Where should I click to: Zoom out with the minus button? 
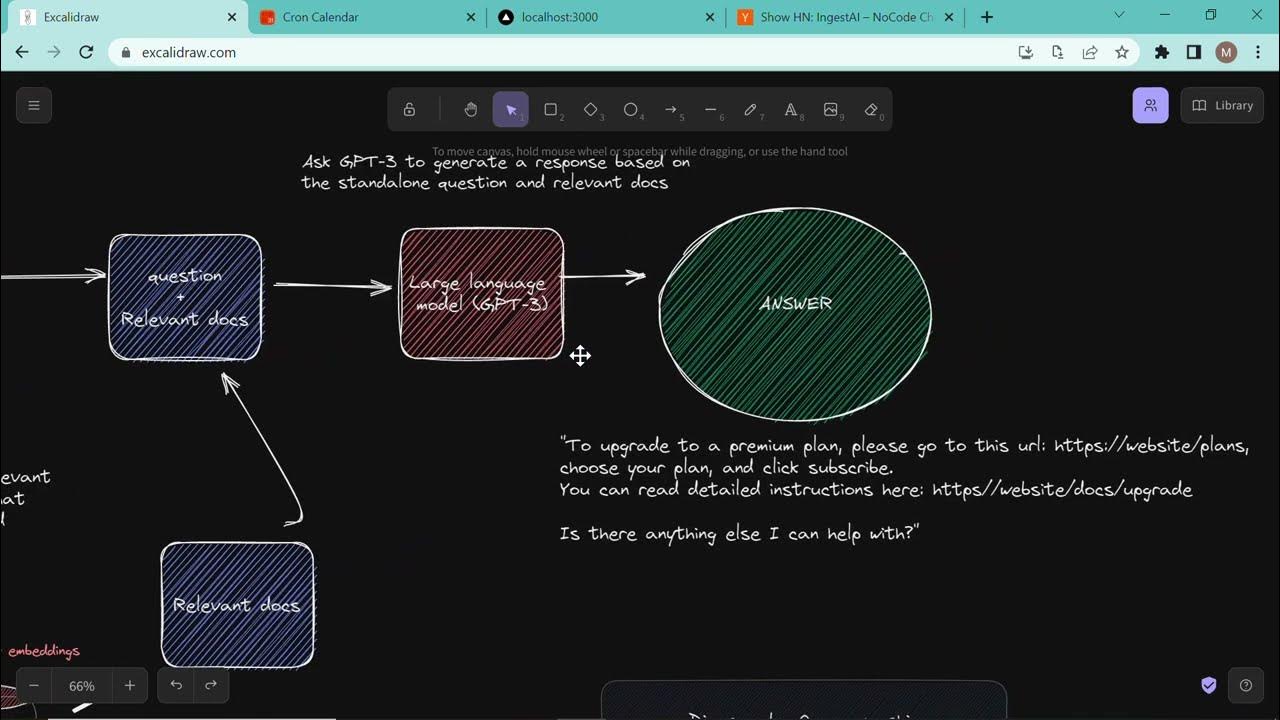[34, 685]
